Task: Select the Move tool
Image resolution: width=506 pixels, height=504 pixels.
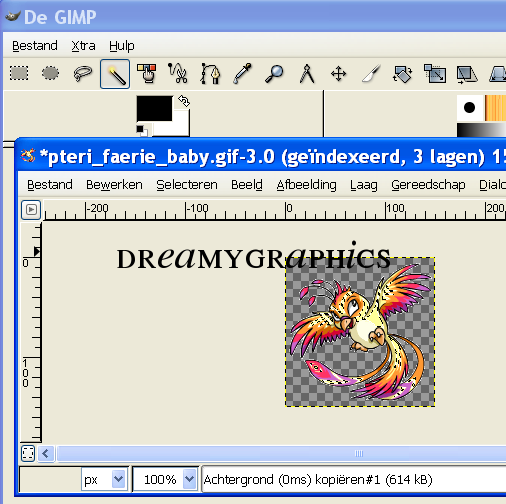Action: [338, 73]
